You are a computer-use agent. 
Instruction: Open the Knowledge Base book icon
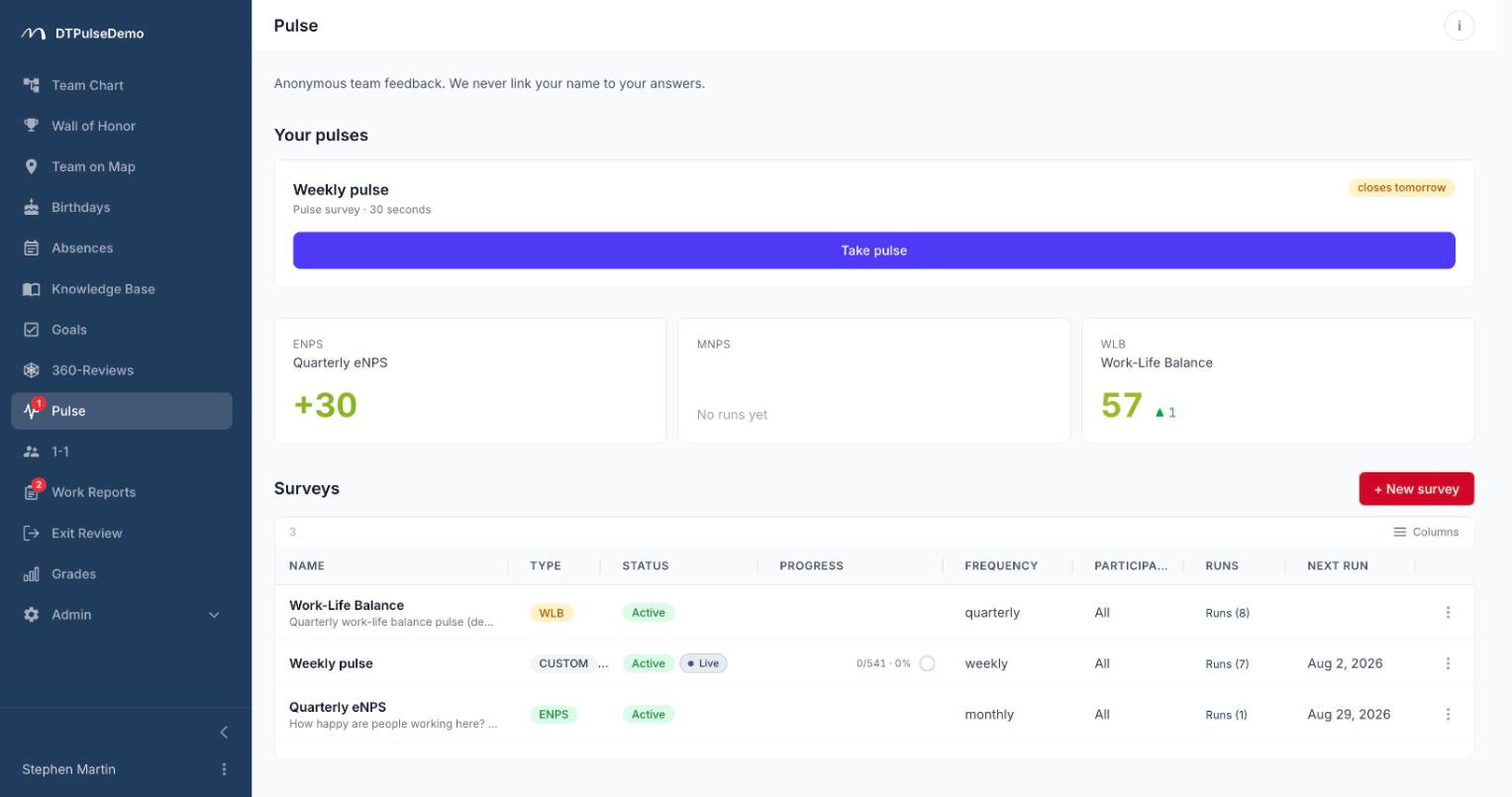pyautogui.click(x=32, y=289)
